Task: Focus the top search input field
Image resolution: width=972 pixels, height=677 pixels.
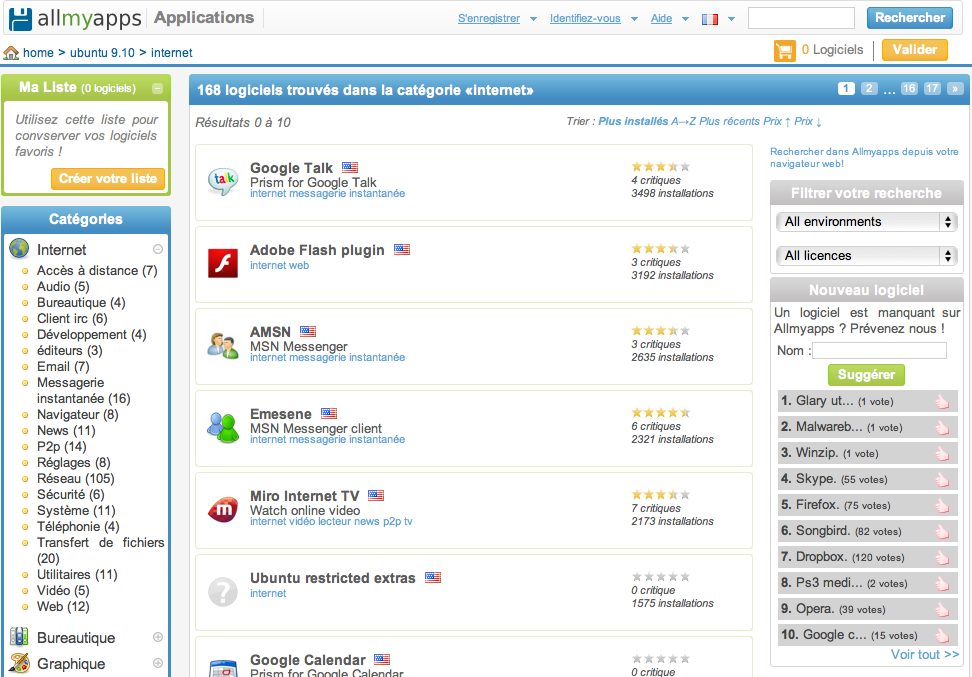Action: tap(801, 18)
